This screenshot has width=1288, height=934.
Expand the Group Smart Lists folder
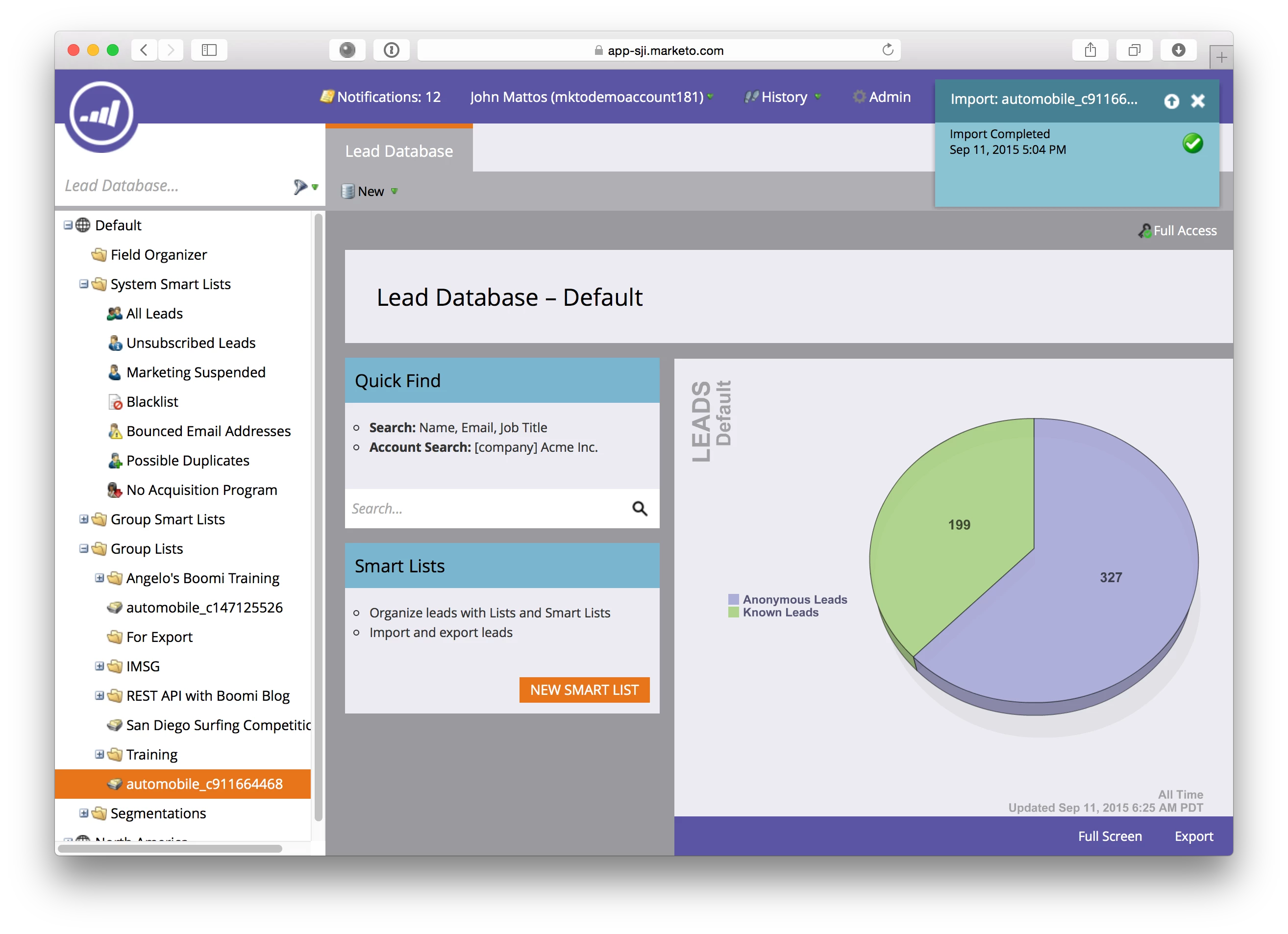(83, 519)
